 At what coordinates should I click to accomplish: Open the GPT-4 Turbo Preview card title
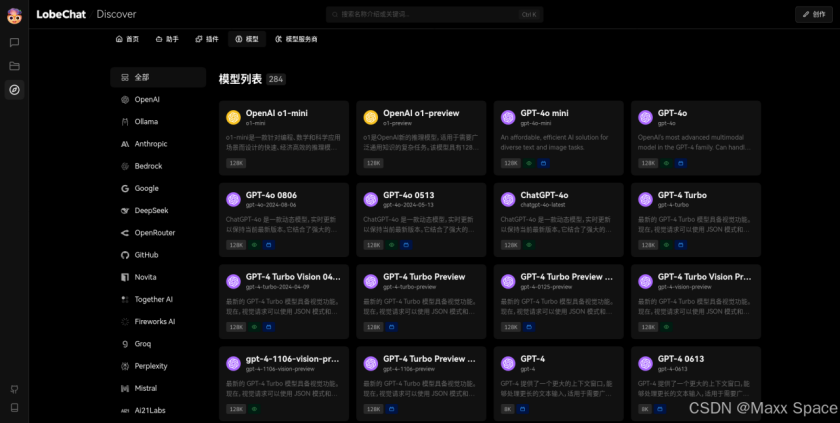(424, 277)
